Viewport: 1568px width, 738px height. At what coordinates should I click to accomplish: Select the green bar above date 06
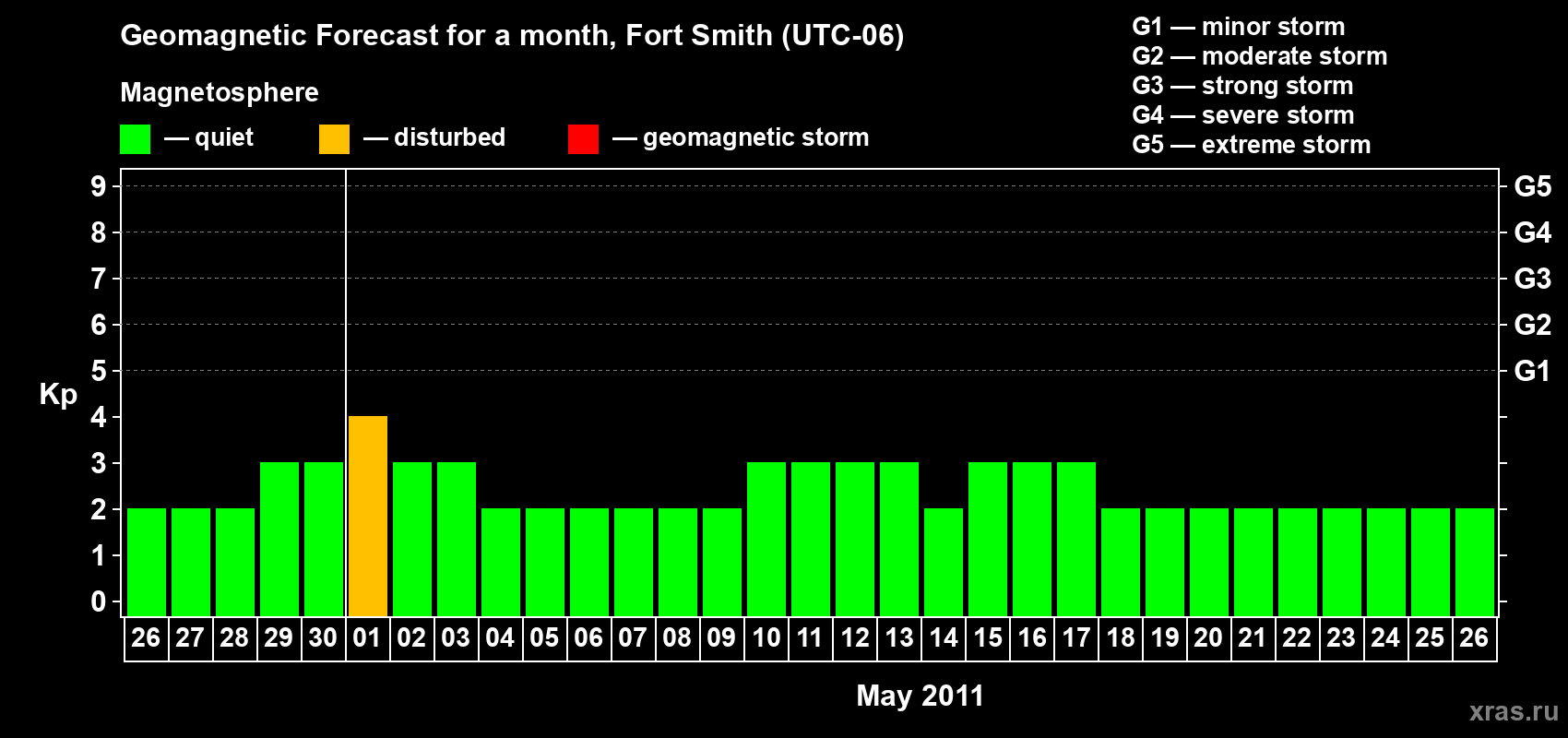point(589,563)
